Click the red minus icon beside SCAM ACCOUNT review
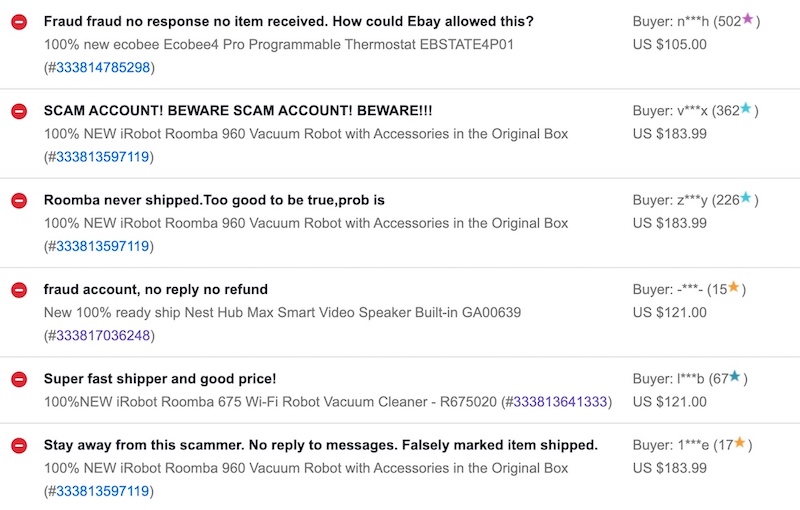 [x=18, y=111]
